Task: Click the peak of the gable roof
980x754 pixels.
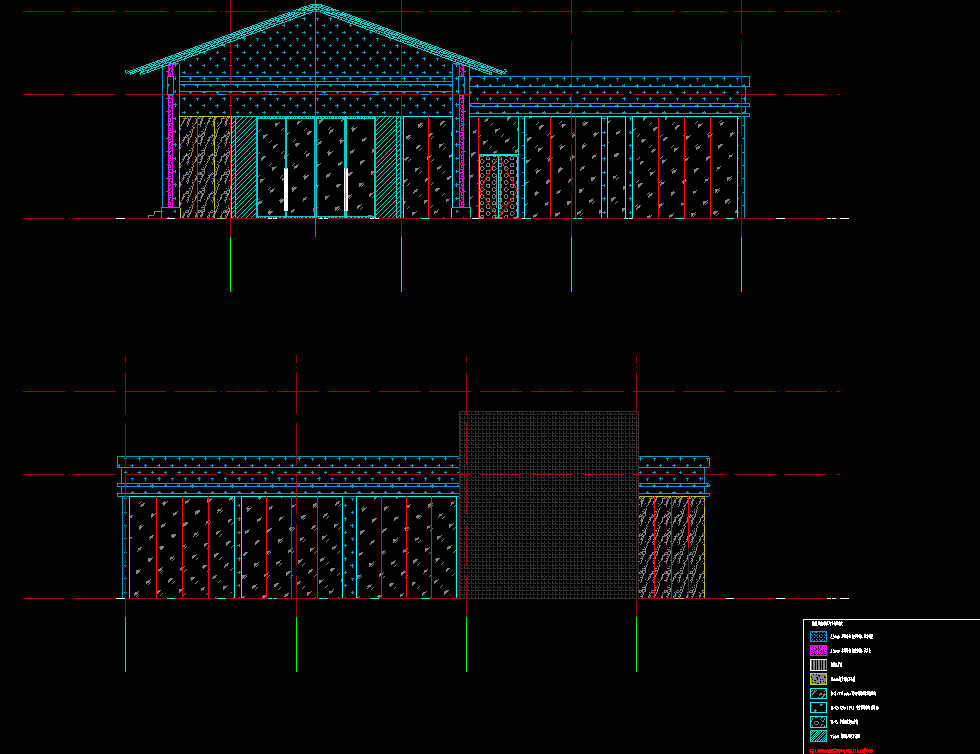Action: pos(316,6)
